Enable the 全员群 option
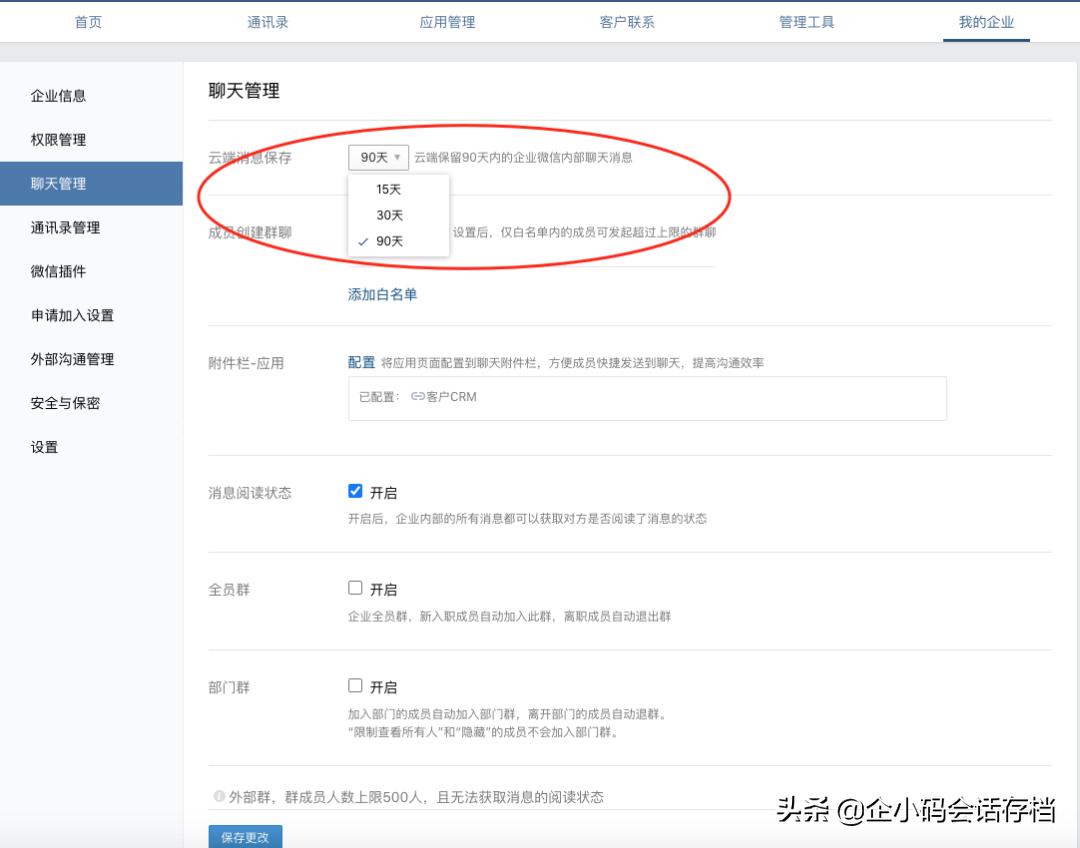Viewport: 1080px width, 848px height. click(x=355, y=588)
